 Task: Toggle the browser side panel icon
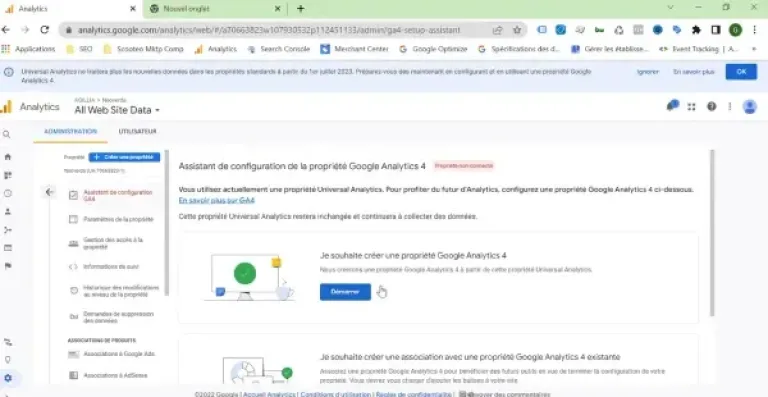(716, 30)
